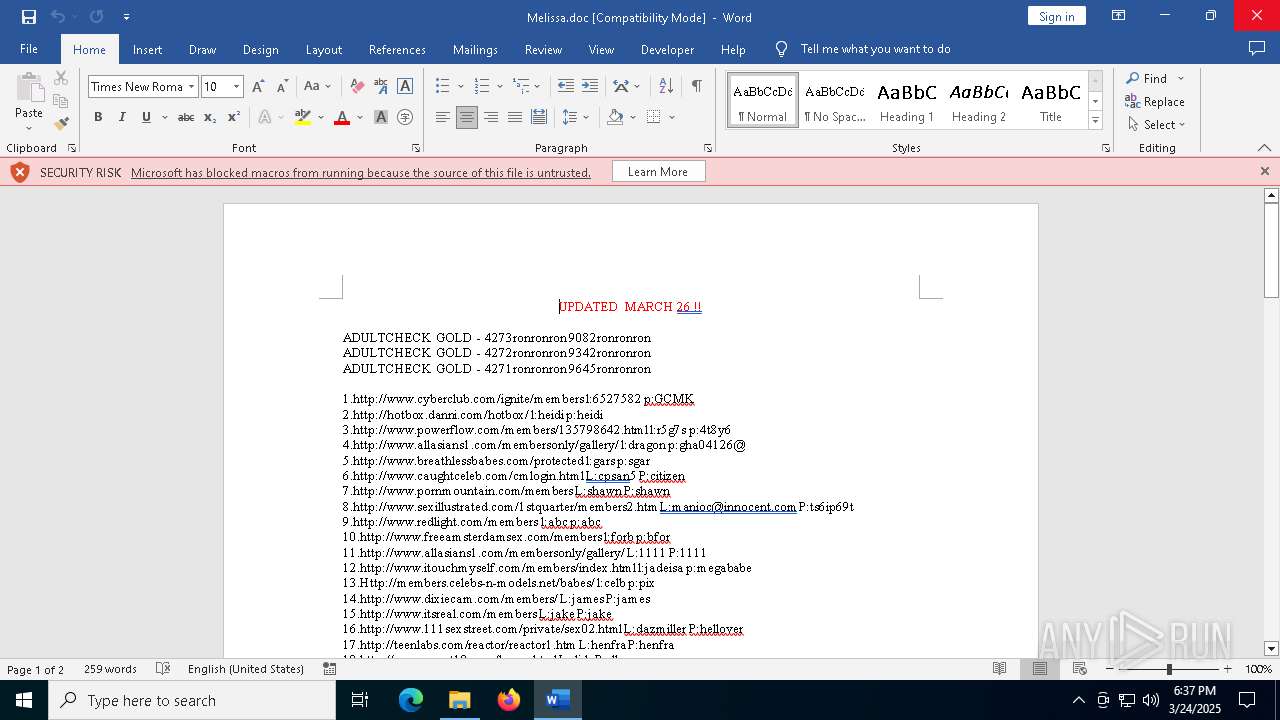Toggle Print Layout view button

[x=1040, y=669]
